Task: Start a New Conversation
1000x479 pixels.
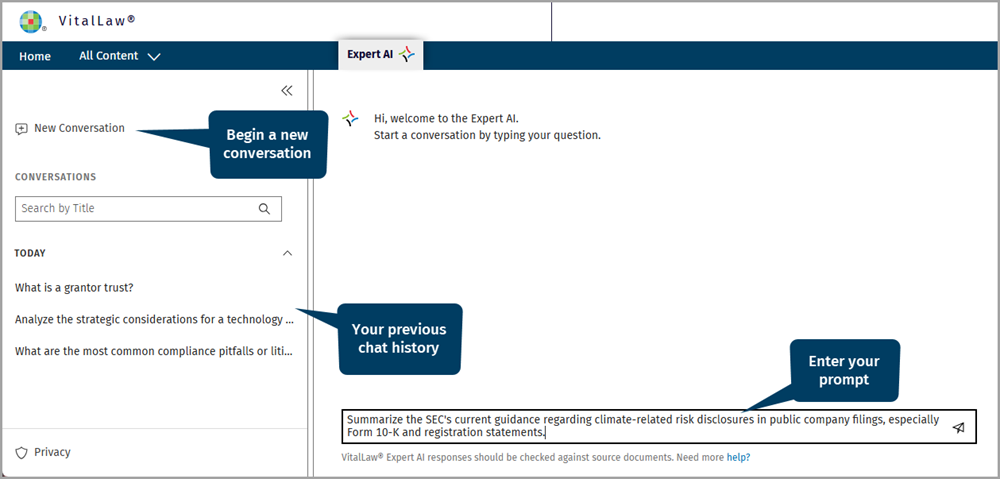Action: 70,128
